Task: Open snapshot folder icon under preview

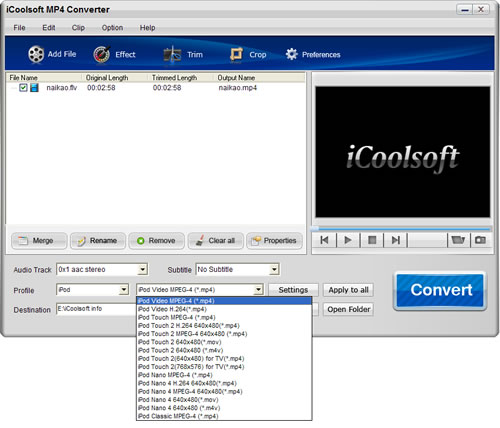Action: 458,240
